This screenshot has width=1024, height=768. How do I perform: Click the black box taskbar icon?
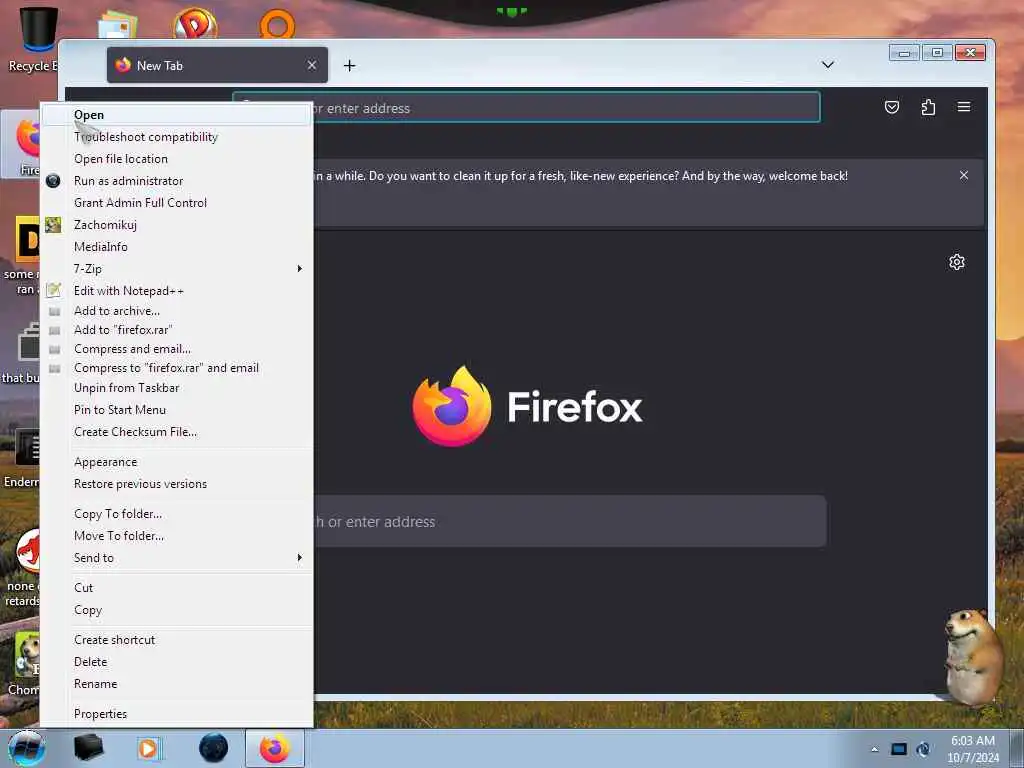coord(88,748)
